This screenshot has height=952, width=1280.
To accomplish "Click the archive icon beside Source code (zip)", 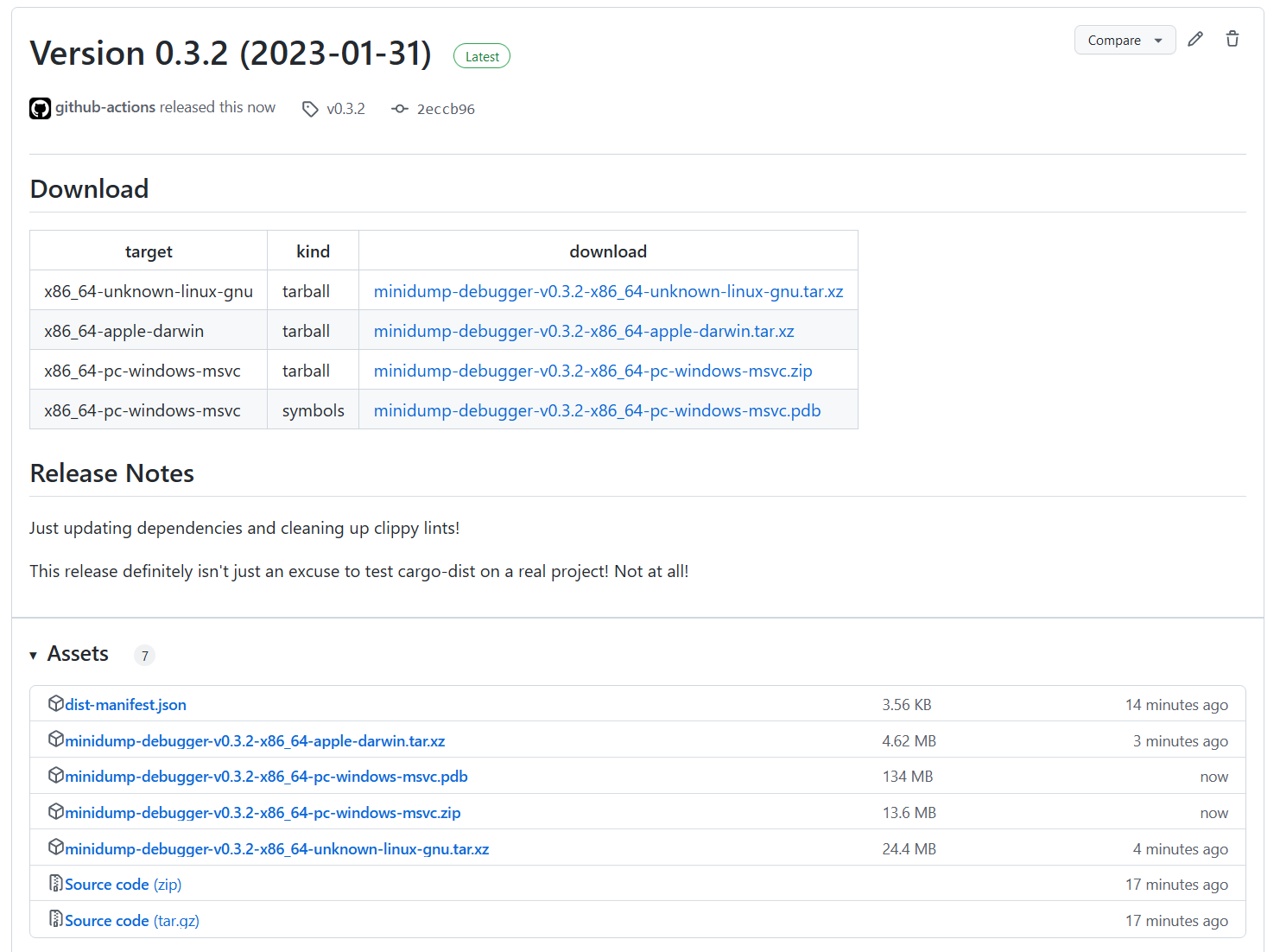I will coord(54,882).
